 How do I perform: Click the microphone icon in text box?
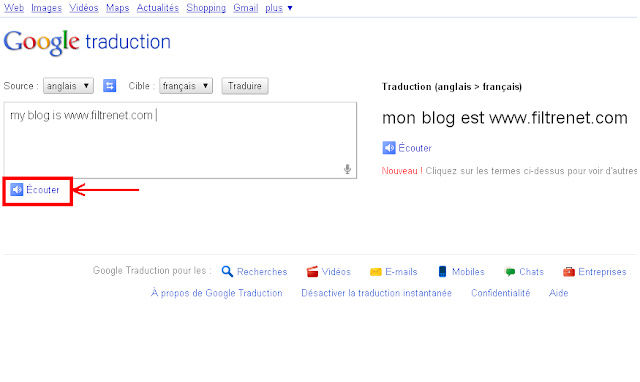coord(347,169)
